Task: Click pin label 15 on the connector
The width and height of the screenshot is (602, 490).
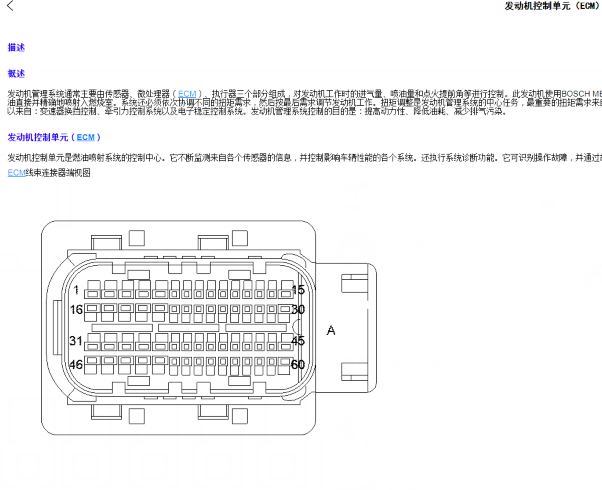Action: pos(298,290)
